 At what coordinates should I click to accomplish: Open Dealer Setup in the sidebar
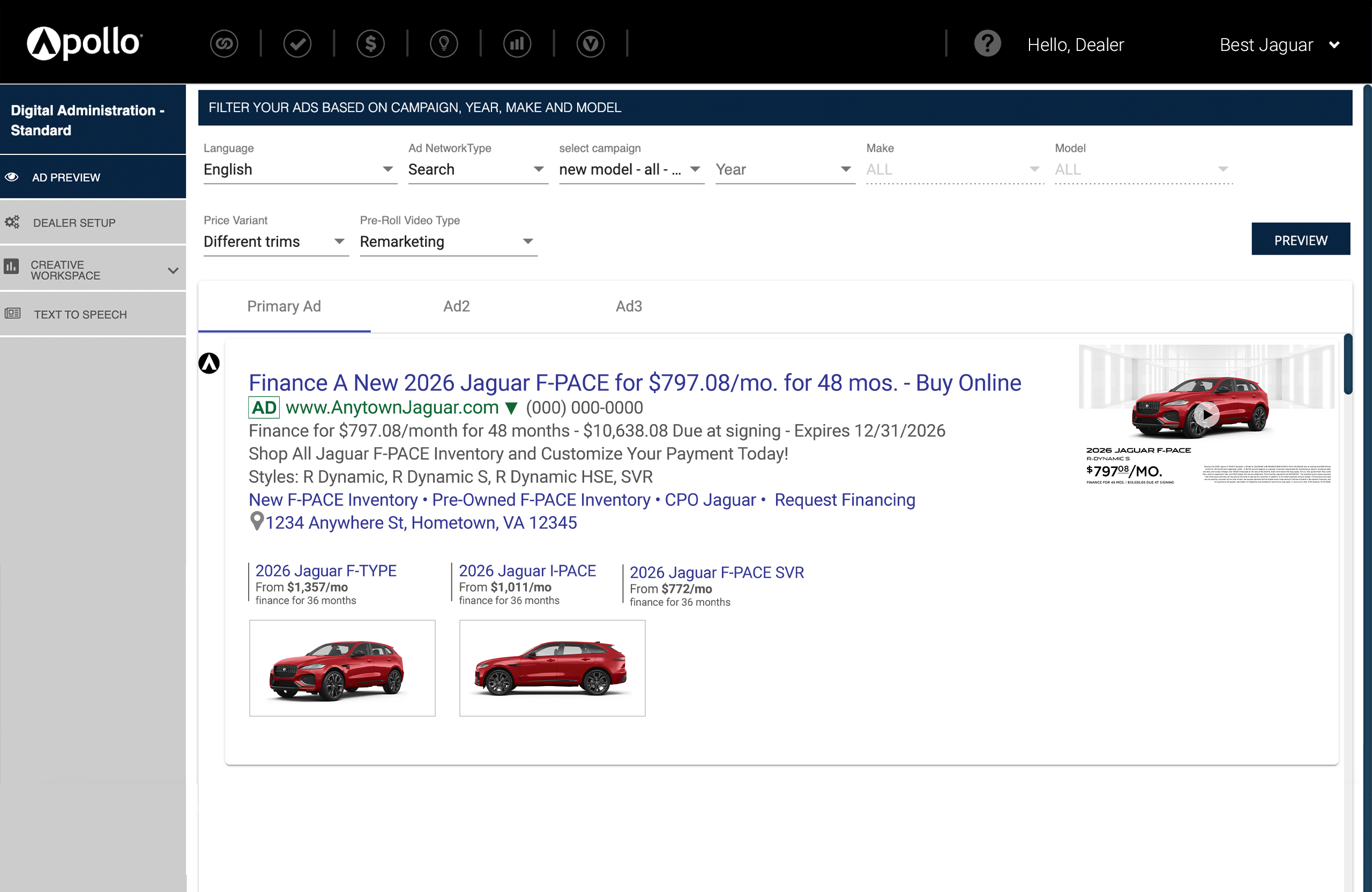click(x=74, y=222)
